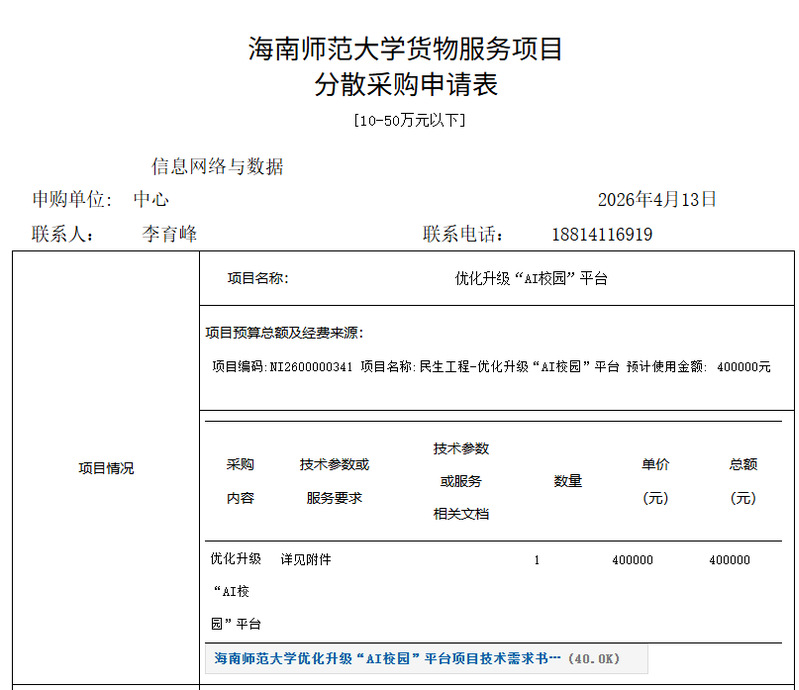Click the 详见附件 cell in the table

[305, 560]
